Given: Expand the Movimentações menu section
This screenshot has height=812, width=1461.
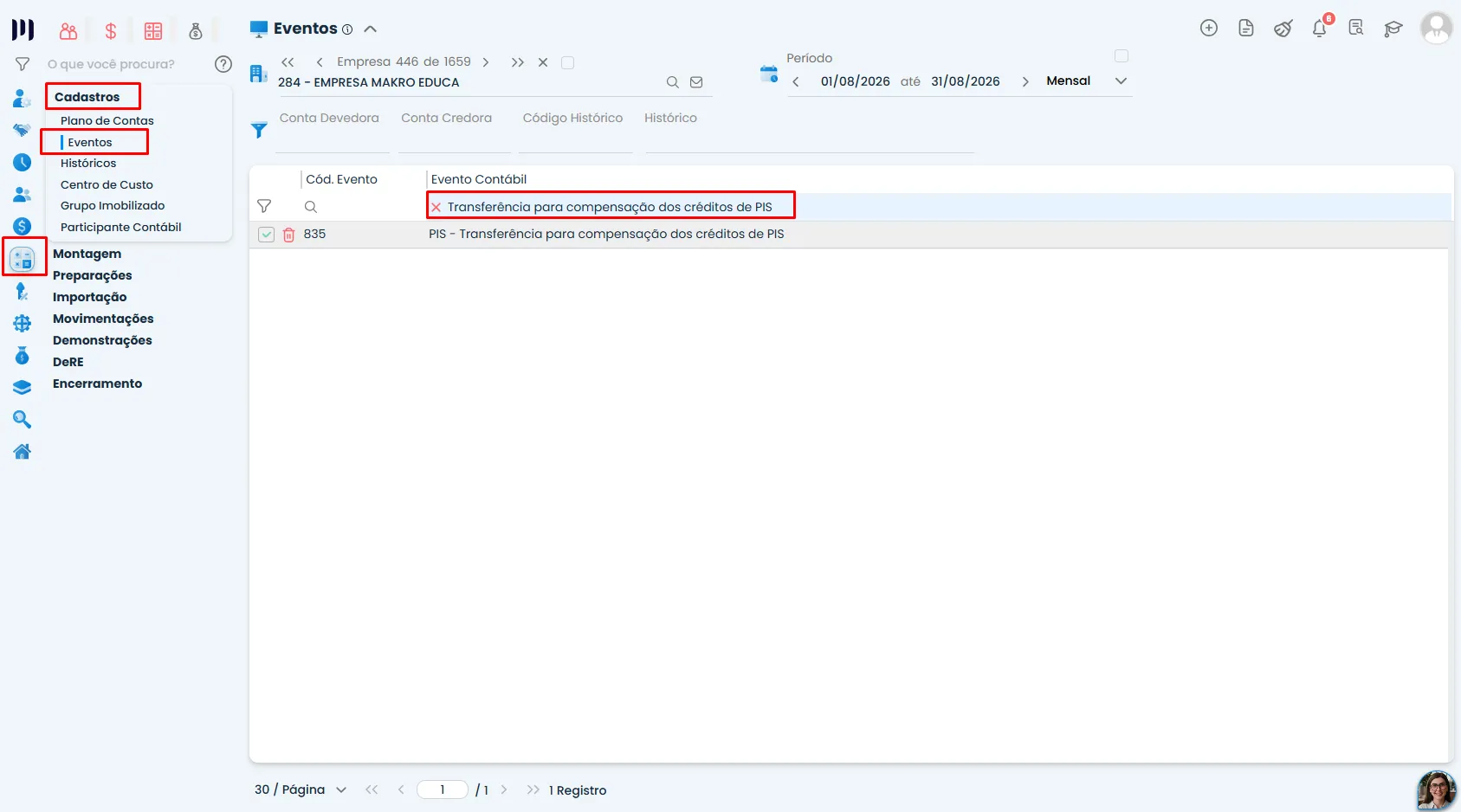Looking at the screenshot, I should (103, 319).
